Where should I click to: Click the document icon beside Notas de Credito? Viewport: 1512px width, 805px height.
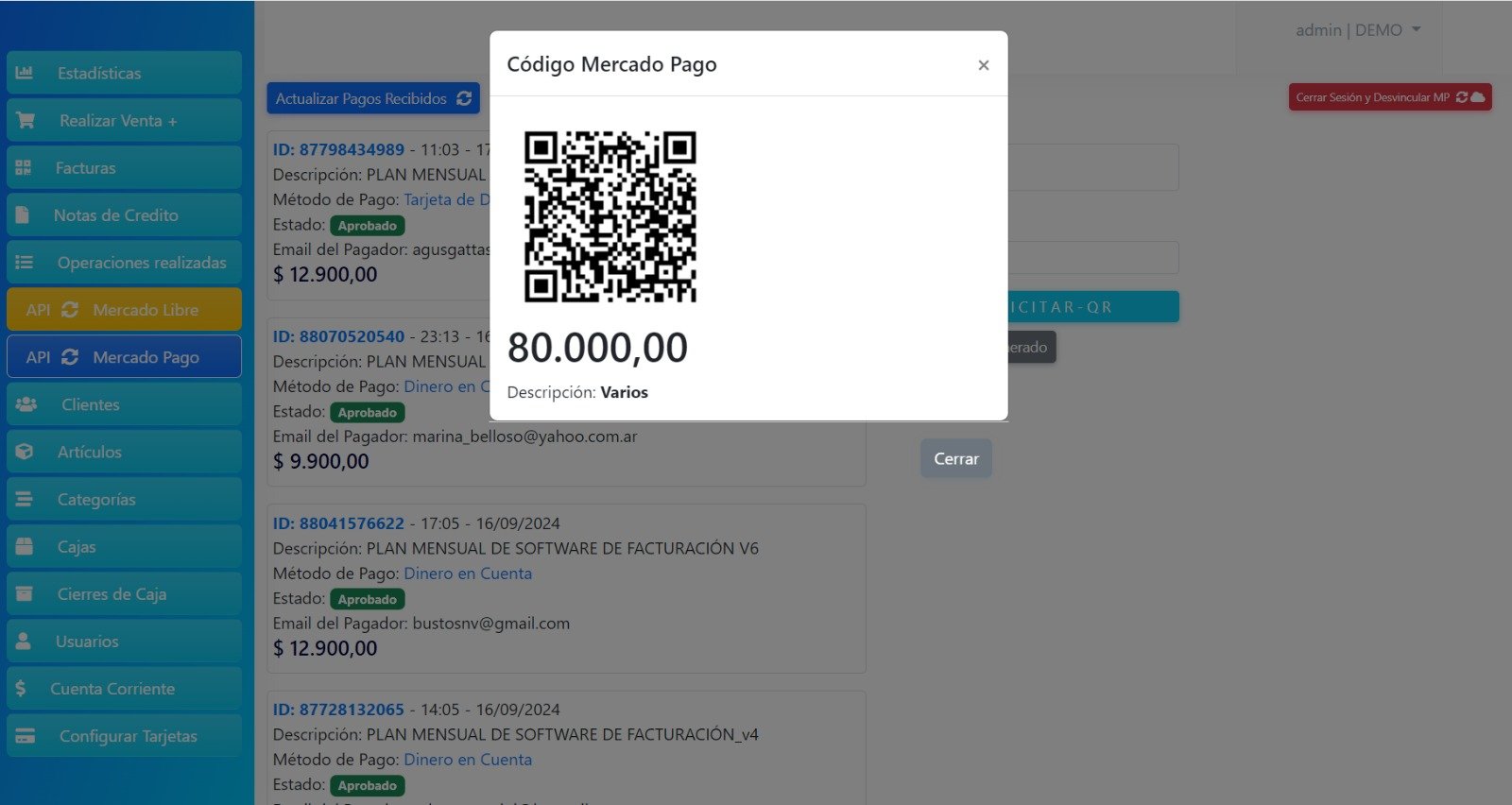pos(23,215)
